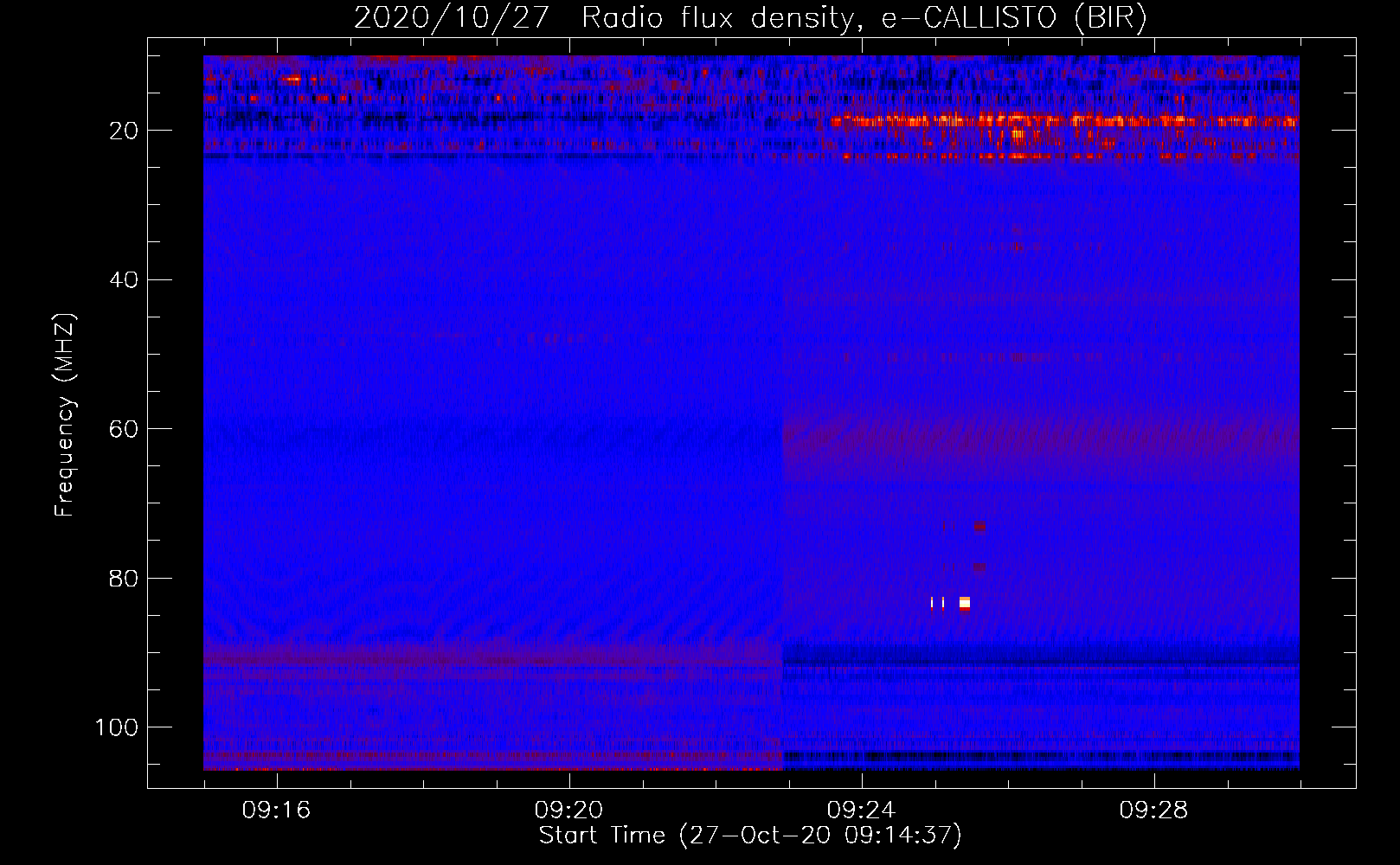Click the 20 MHz frequency tick label

pos(124,131)
